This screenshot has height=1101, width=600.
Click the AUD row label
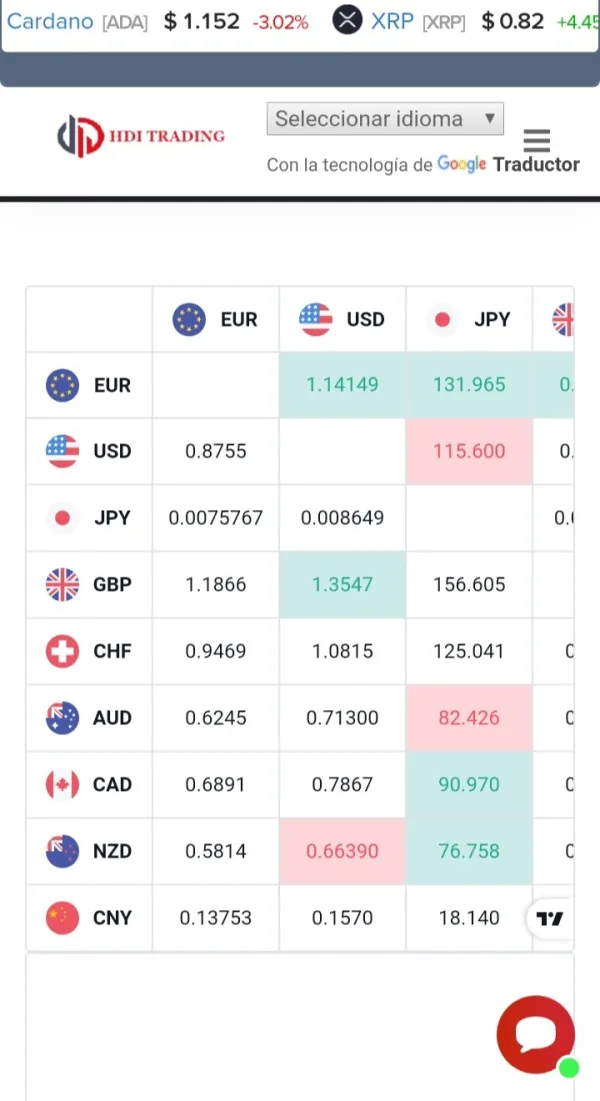(x=112, y=718)
